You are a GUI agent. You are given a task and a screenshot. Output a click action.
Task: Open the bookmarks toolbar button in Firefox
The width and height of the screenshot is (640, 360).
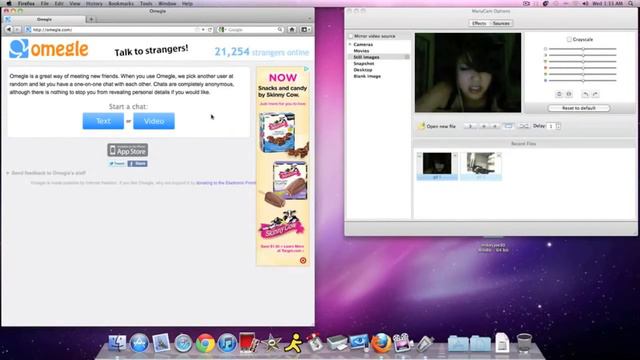point(305,29)
